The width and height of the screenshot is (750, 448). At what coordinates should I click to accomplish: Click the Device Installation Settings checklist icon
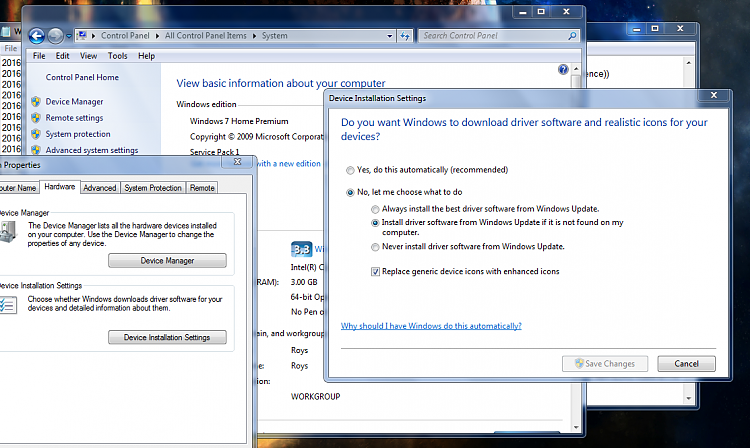click(8, 305)
